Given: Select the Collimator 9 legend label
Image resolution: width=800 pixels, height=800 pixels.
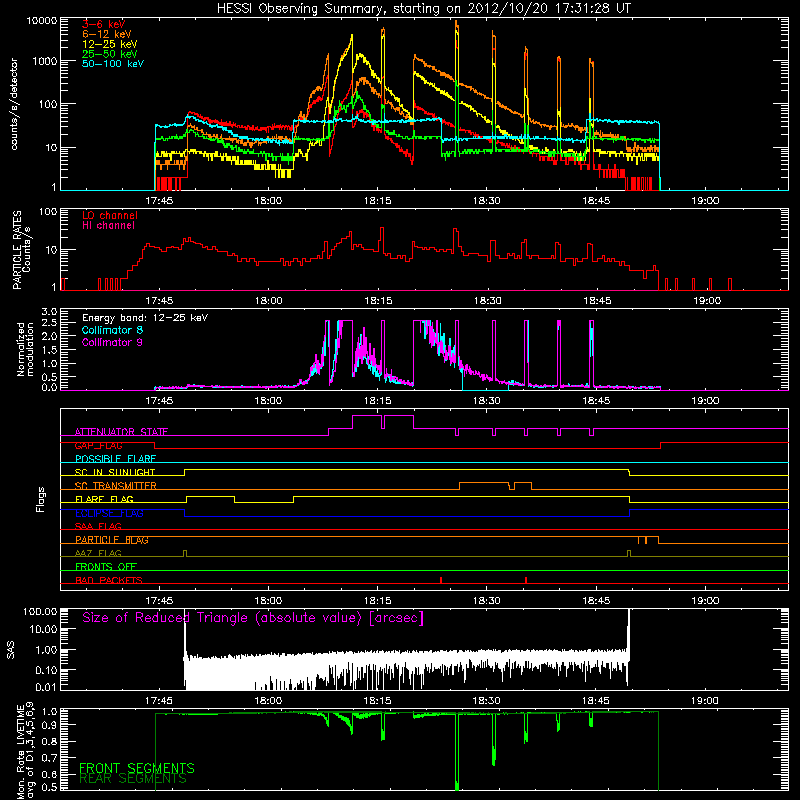Looking at the screenshot, I should click(x=112, y=342).
